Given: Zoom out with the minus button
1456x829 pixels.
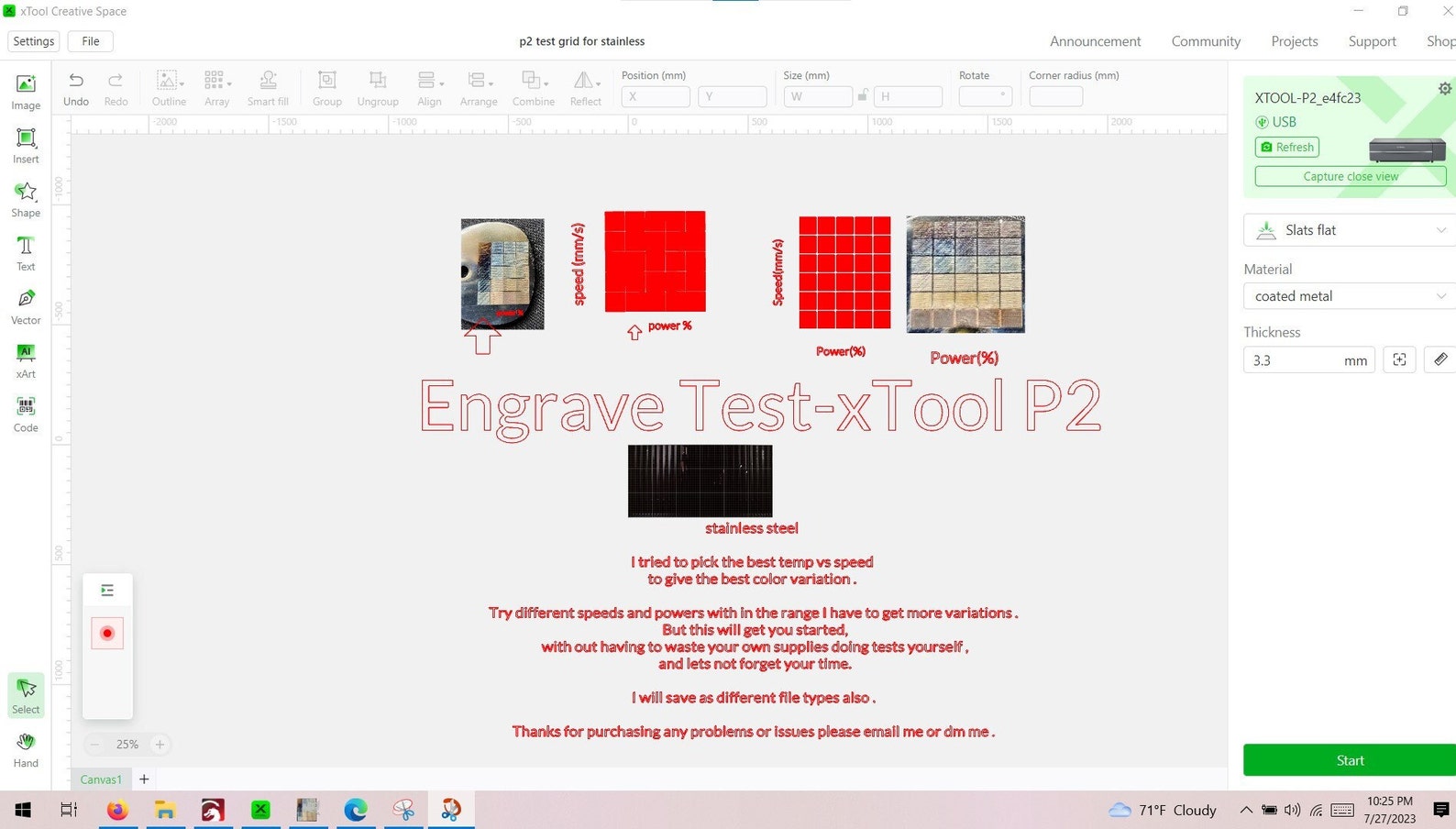Looking at the screenshot, I should tap(94, 745).
